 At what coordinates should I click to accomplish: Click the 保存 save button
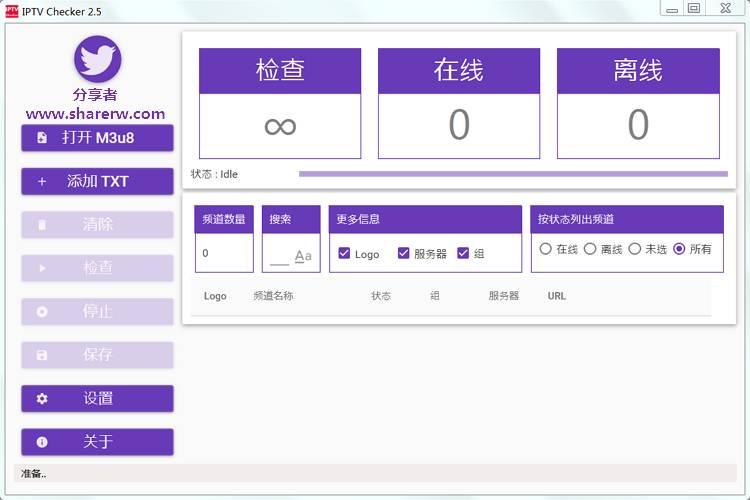(x=98, y=355)
